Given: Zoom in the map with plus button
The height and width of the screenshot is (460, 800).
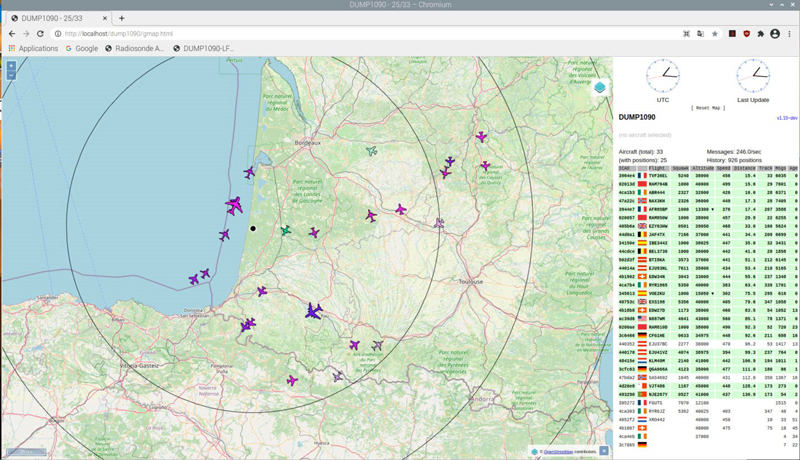Looking at the screenshot, I should (11, 66).
